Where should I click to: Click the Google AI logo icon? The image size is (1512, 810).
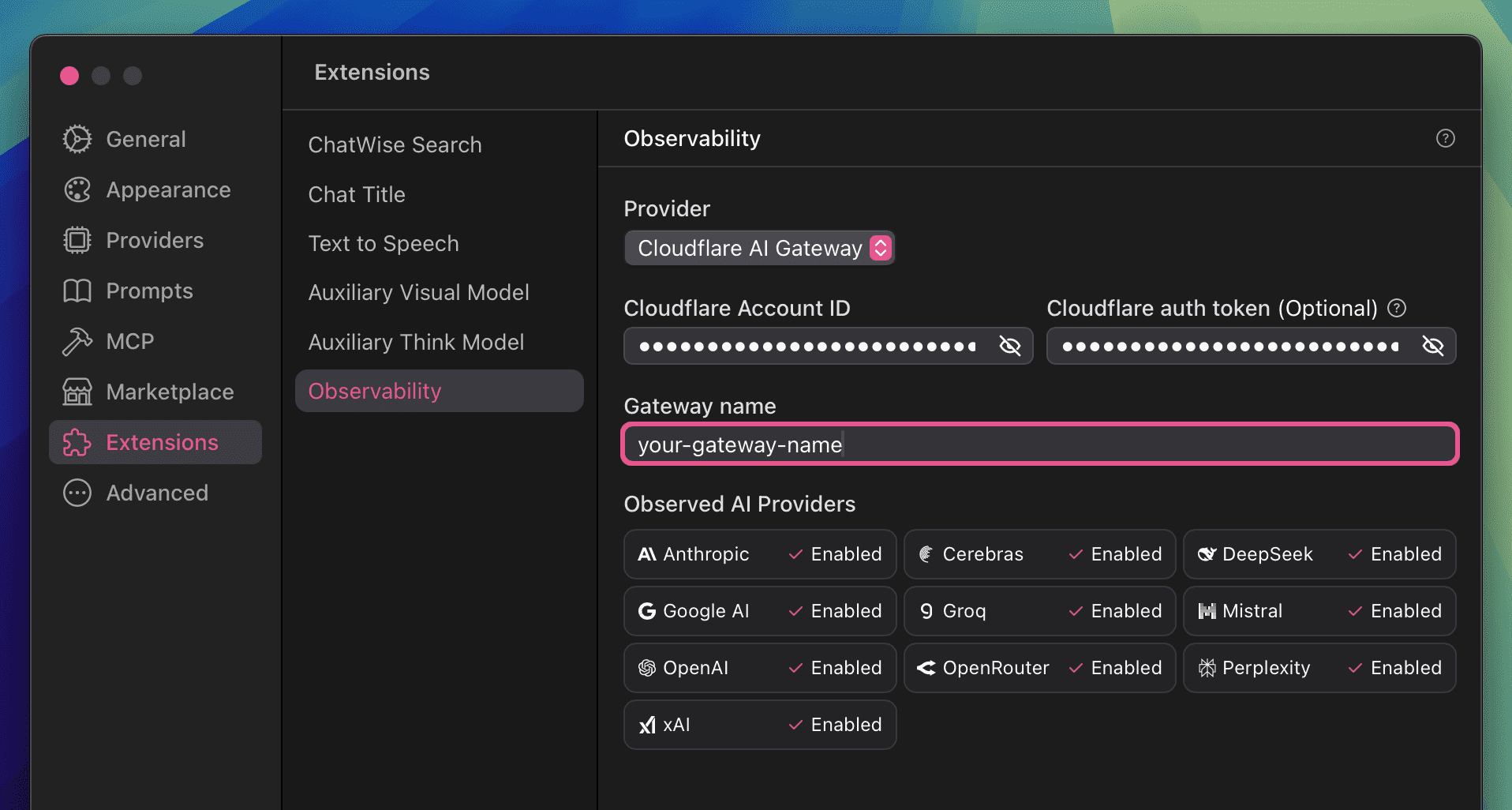pos(647,611)
